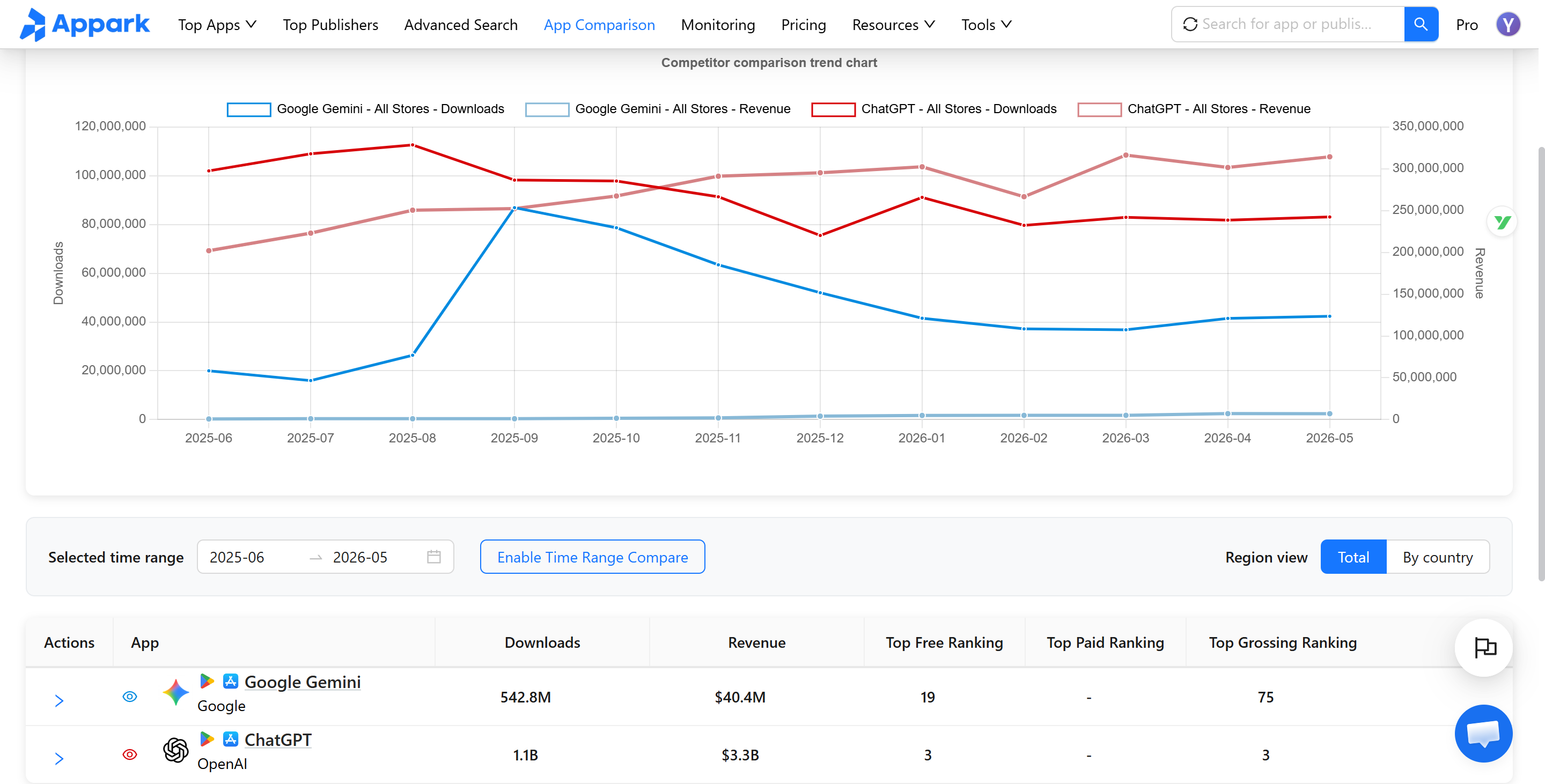This screenshot has height=784, width=1545.
Task: Go to Top Publishers
Action: coord(330,25)
